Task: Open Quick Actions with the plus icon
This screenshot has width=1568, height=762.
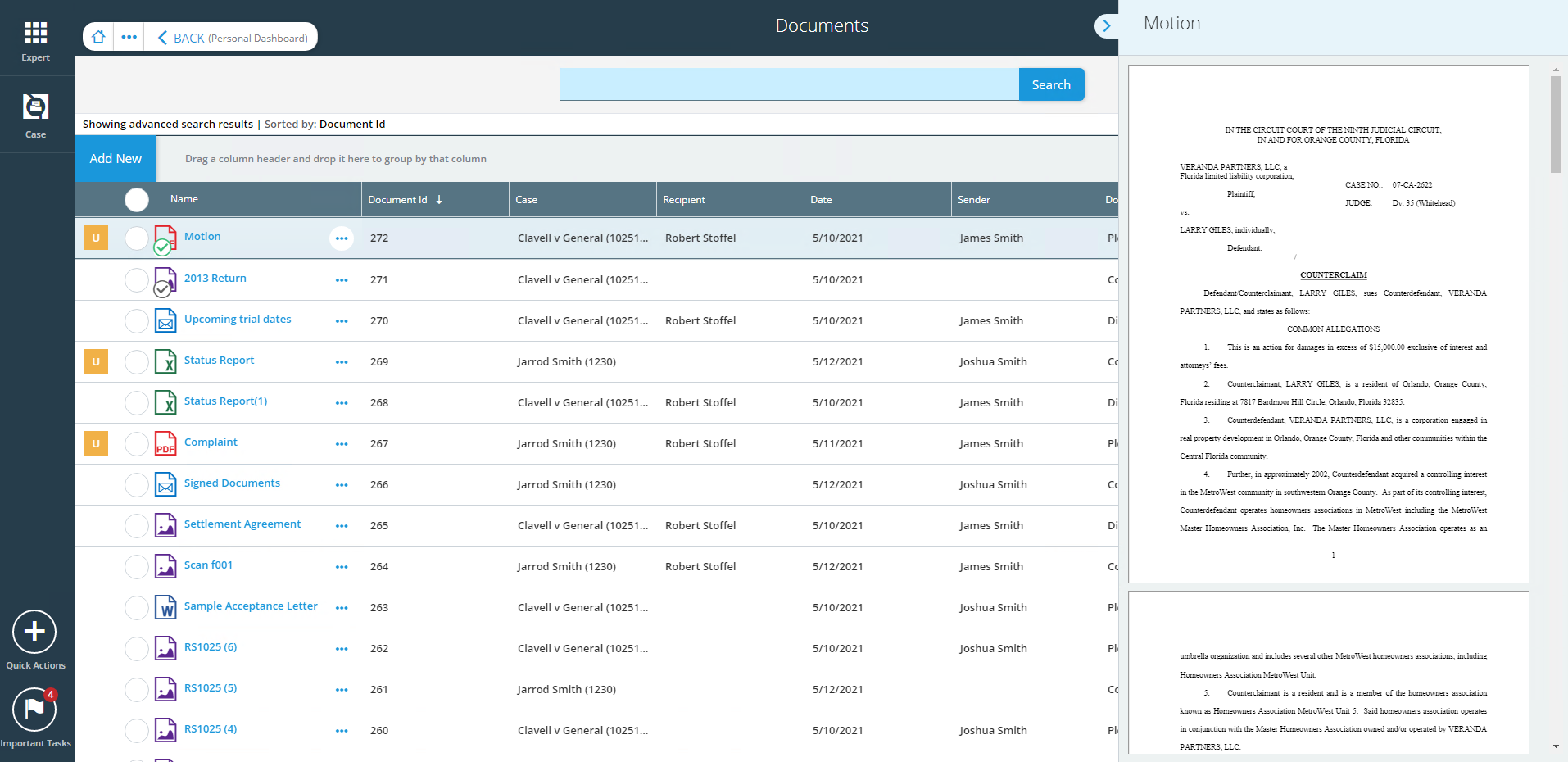Action: click(34, 632)
